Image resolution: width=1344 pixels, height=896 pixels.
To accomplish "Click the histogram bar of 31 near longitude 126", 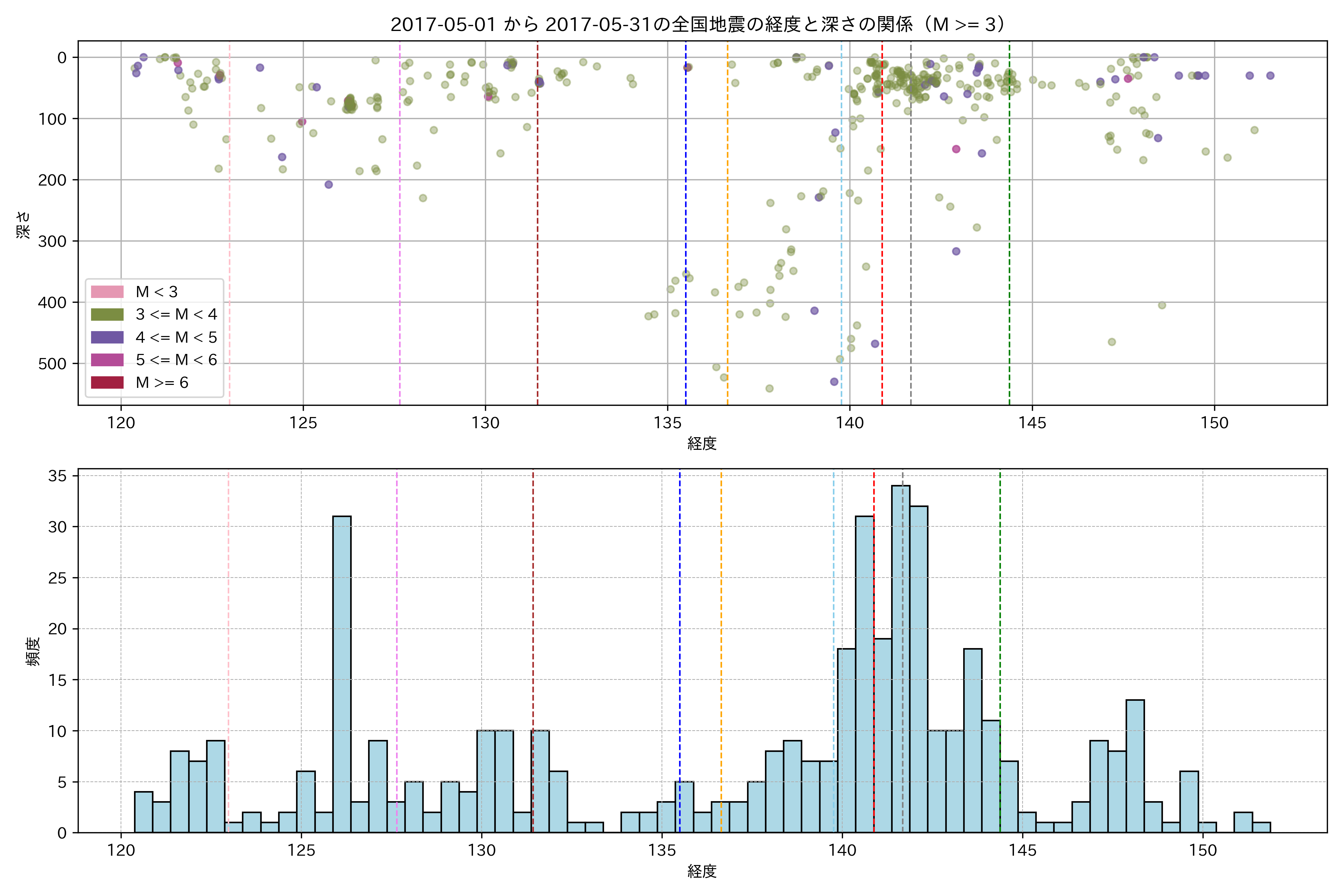I will [342, 674].
